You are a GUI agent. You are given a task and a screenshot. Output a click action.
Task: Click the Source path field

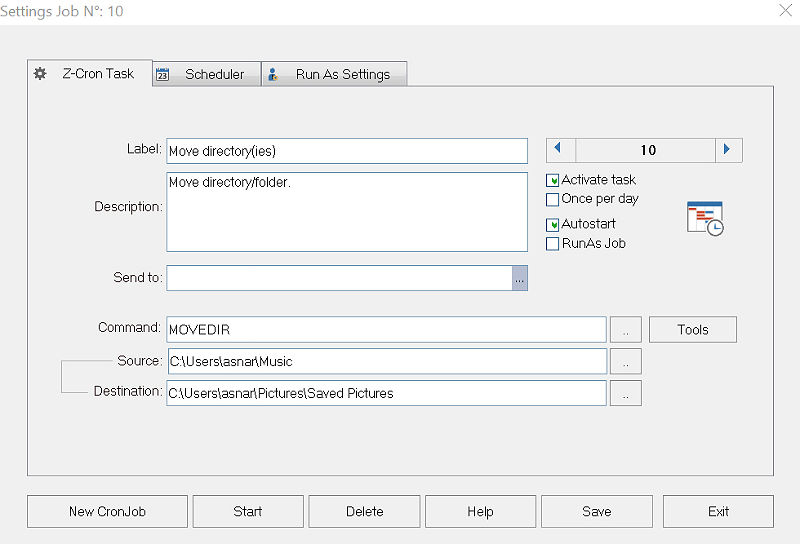coord(387,361)
